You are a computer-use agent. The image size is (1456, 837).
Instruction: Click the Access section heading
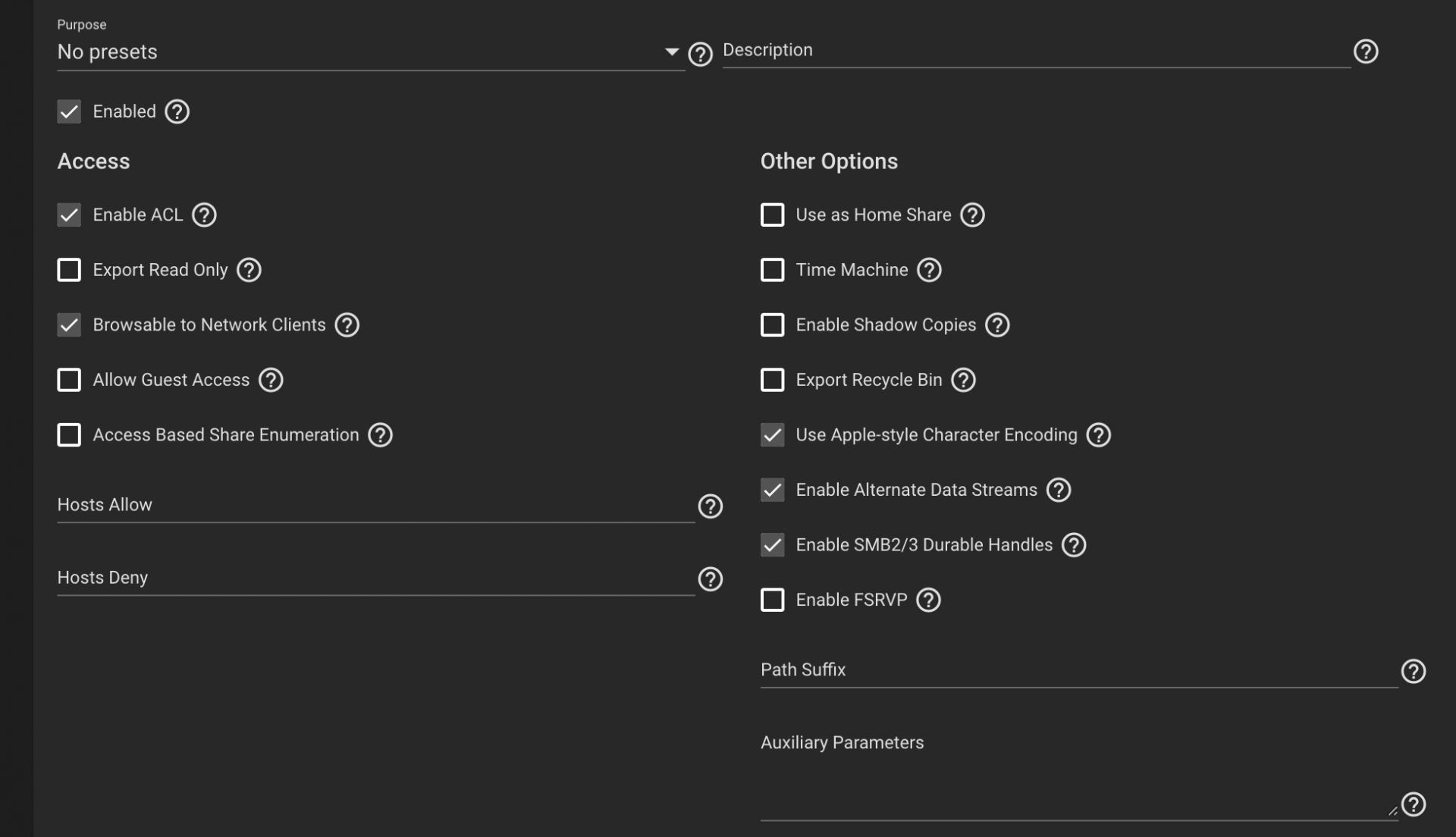(94, 161)
